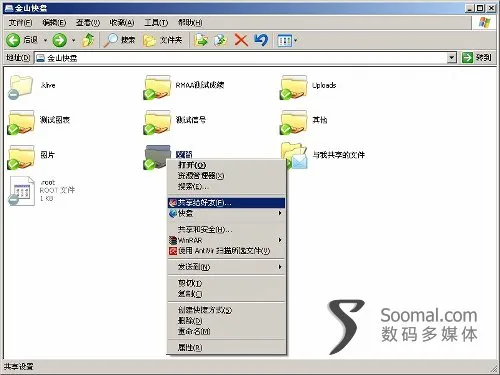Click the Xlive folder name label

tap(48, 85)
